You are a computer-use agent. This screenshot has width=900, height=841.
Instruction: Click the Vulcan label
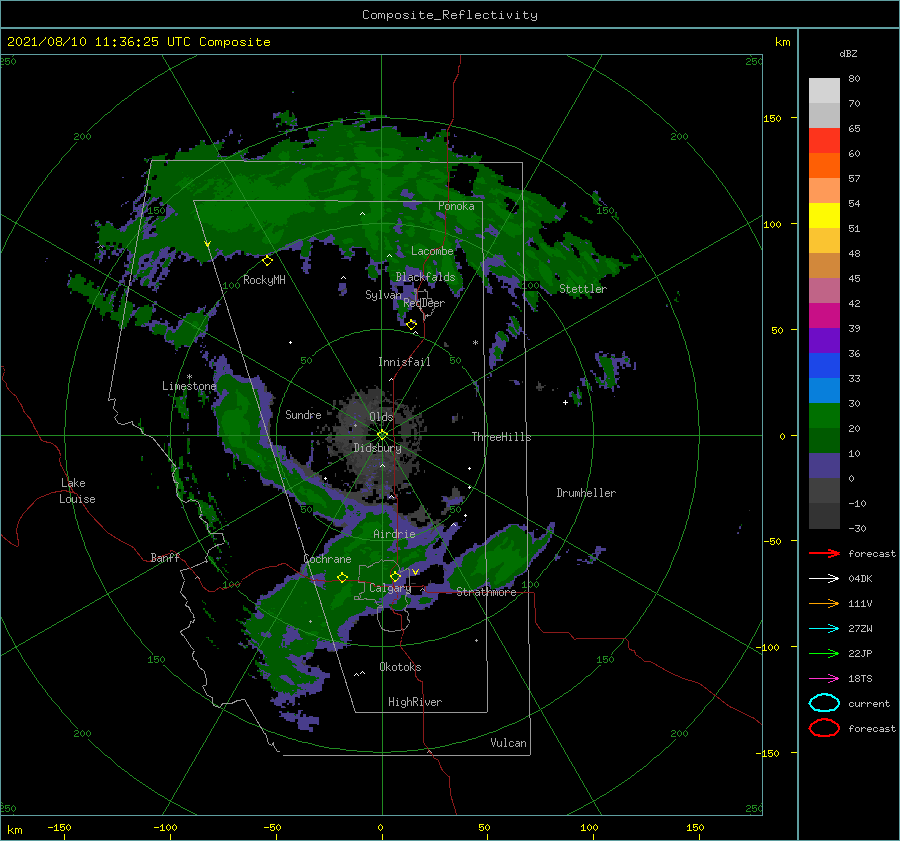[x=508, y=743]
